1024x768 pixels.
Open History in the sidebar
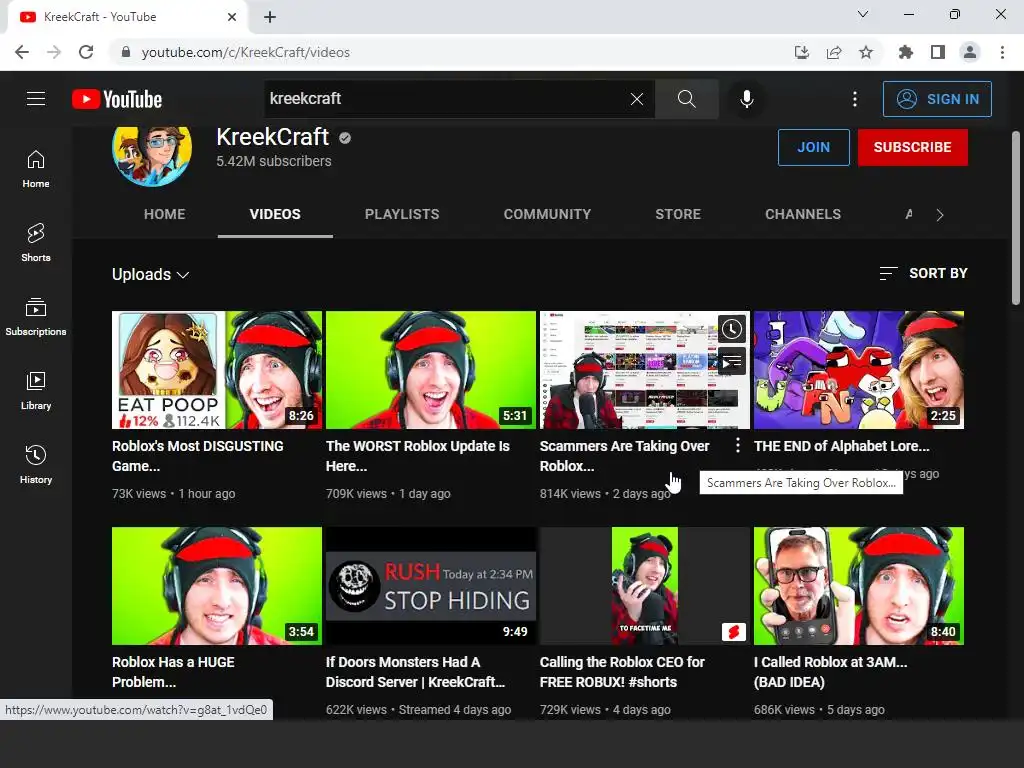36,464
